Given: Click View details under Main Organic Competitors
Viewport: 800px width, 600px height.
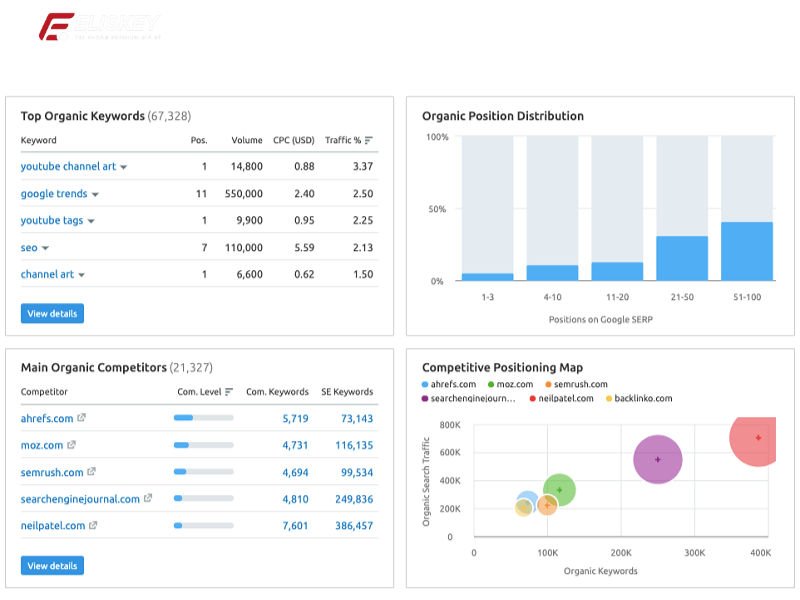Looking at the screenshot, I should [x=51, y=565].
